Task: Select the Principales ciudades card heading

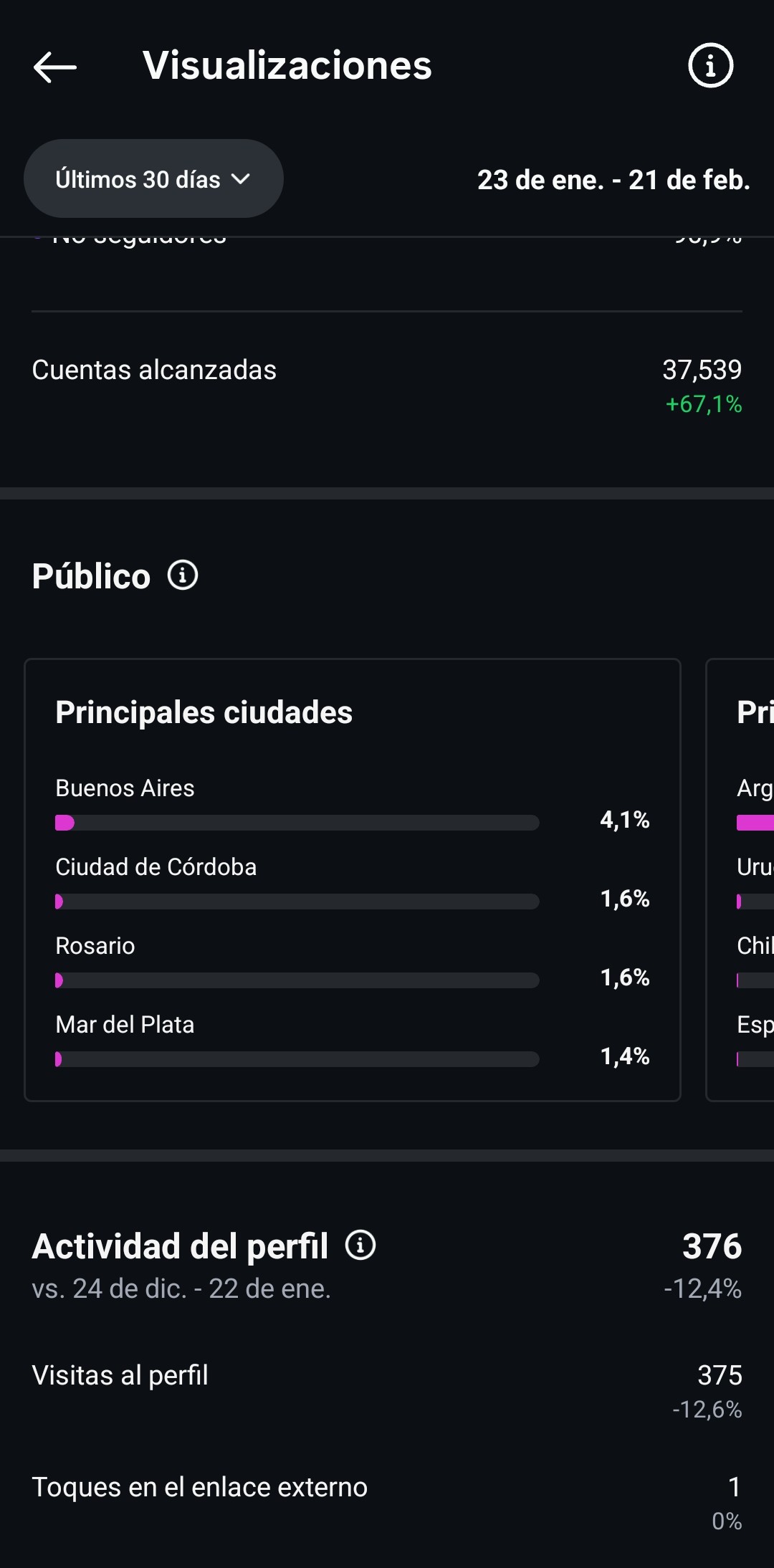Action: point(204,712)
